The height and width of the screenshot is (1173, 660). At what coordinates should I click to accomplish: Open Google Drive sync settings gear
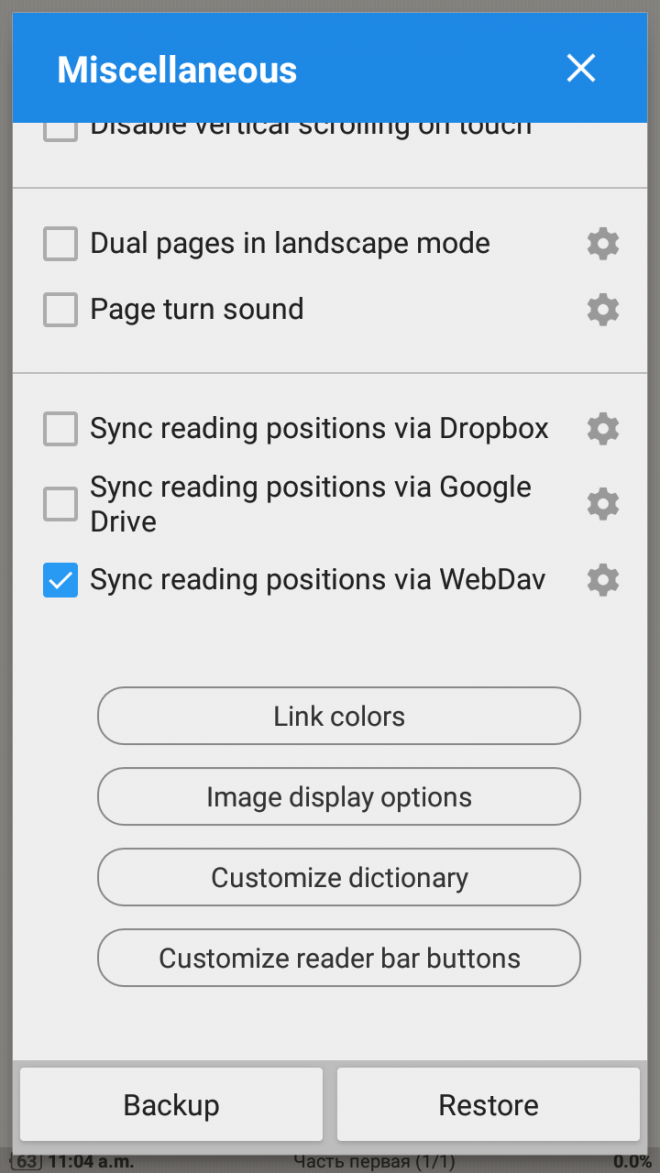(603, 503)
